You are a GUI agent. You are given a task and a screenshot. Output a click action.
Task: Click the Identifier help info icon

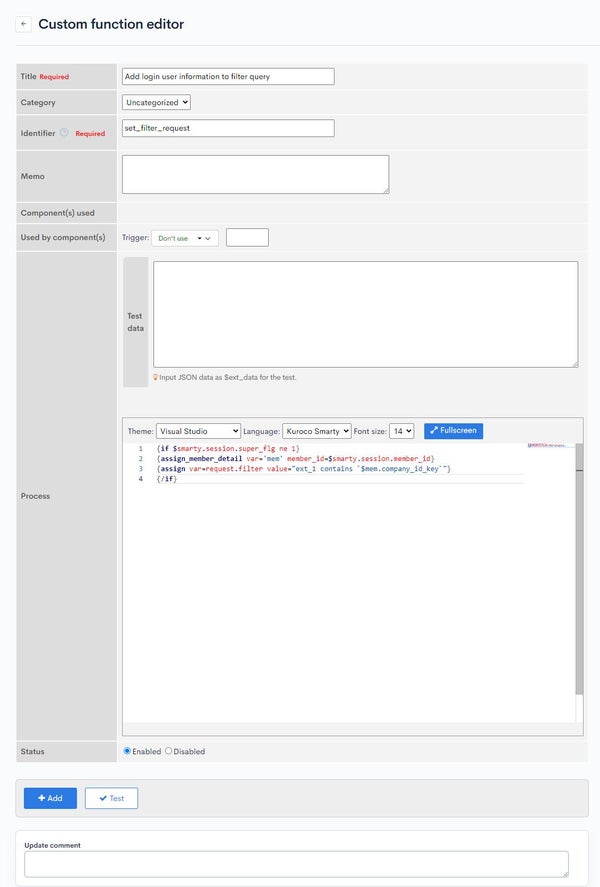(x=64, y=132)
